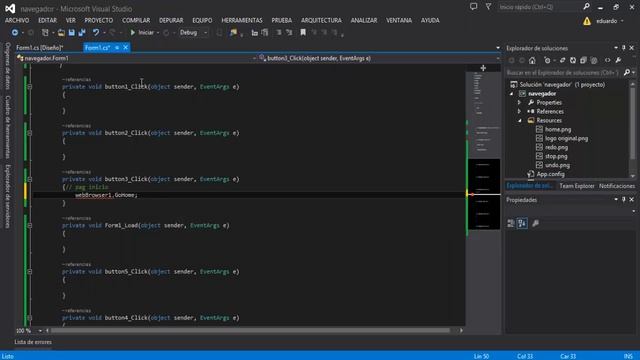Open the EDITAR menu
The image size is (640, 360).
(47, 20)
